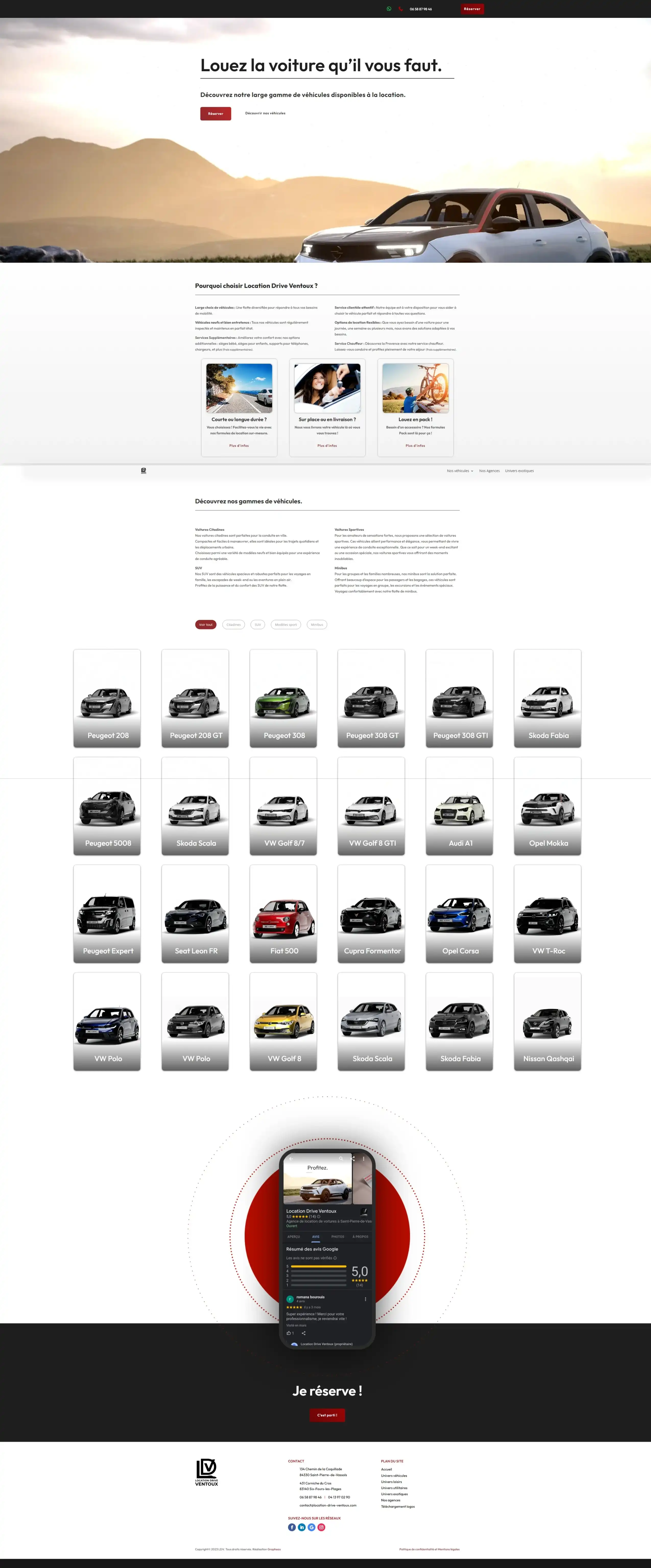Open Politique de confidentialité et Mentions légales
The width and height of the screenshot is (651, 1568).
pyautogui.click(x=429, y=1549)
